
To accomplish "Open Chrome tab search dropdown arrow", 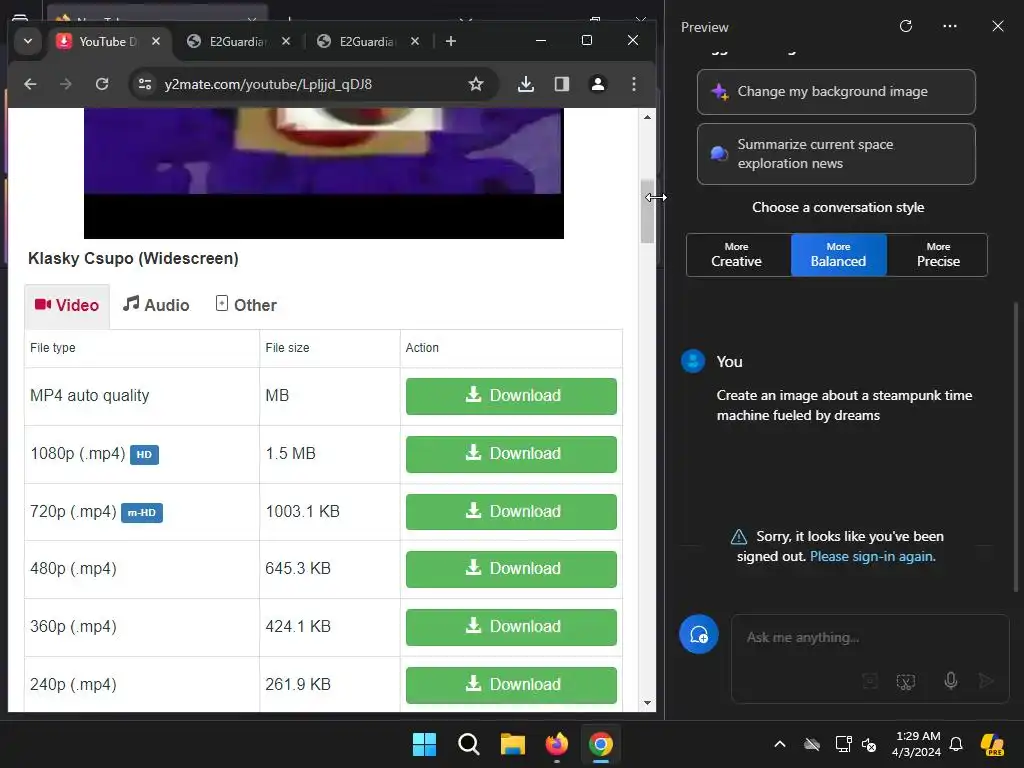I will coord(27,41).
